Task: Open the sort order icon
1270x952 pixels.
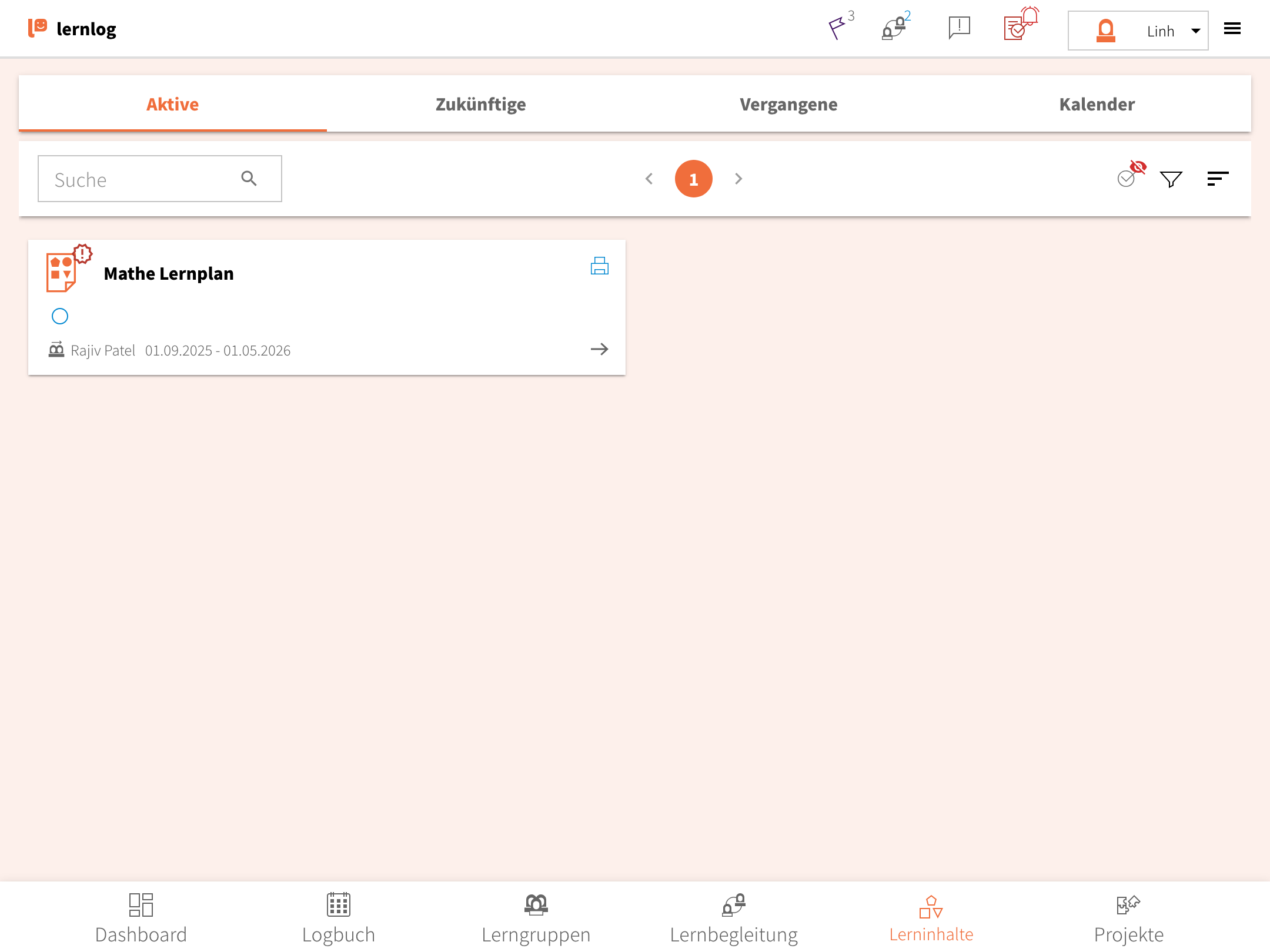Action: tap(1218, 179)
